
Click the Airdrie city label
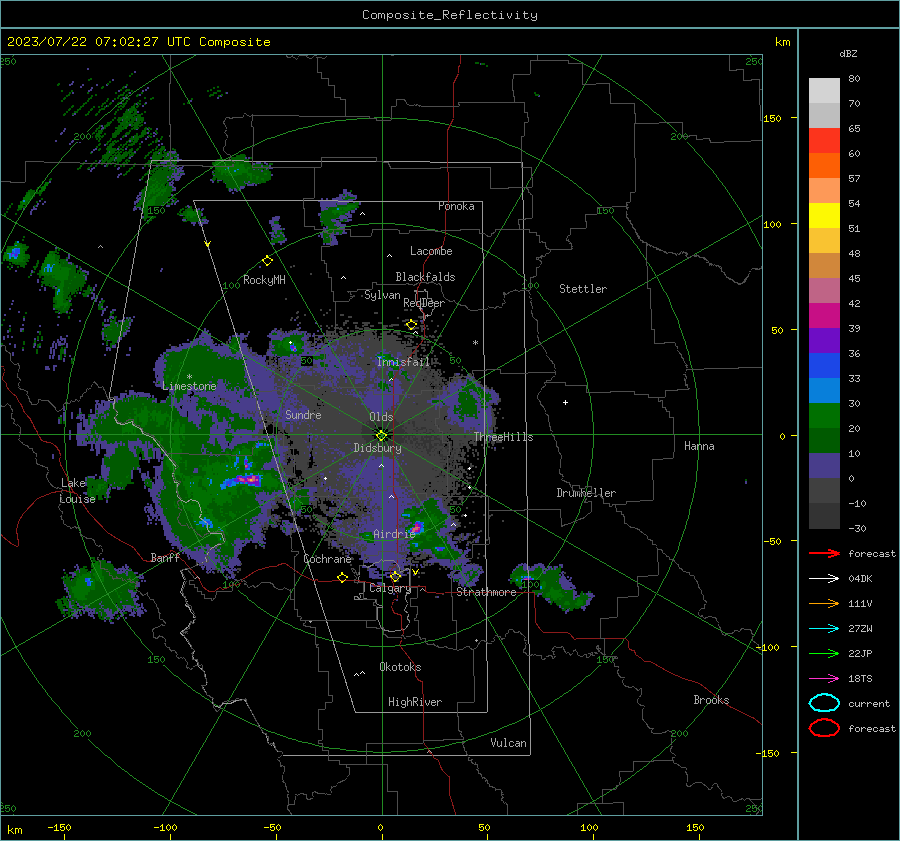pyautogui.click(x=394, y=534)
